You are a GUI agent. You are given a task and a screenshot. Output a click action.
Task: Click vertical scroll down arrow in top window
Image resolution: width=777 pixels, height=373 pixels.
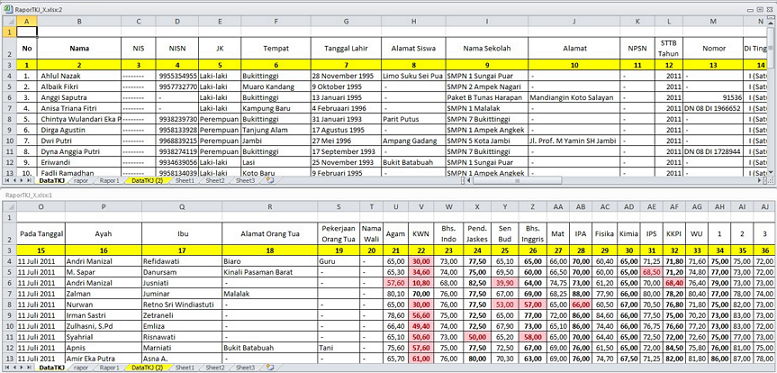tap(772, 172)
